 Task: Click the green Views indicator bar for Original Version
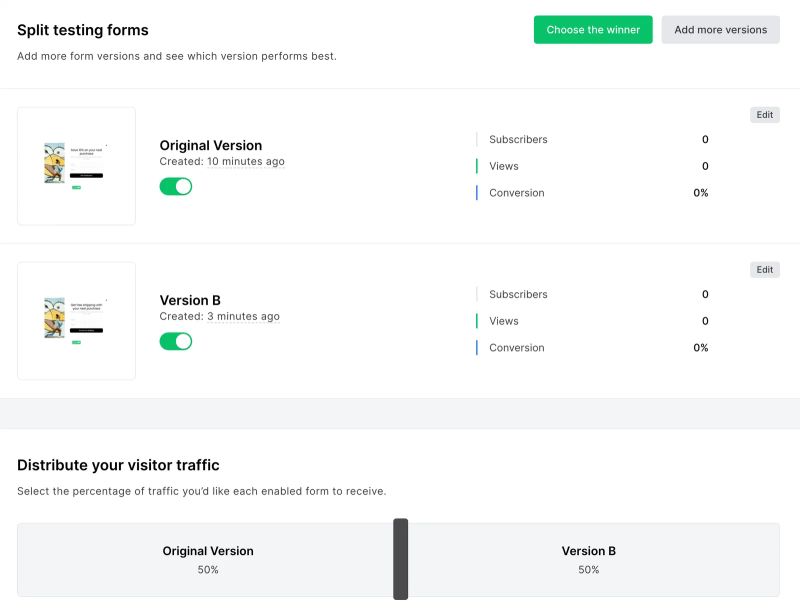point(477,166)
